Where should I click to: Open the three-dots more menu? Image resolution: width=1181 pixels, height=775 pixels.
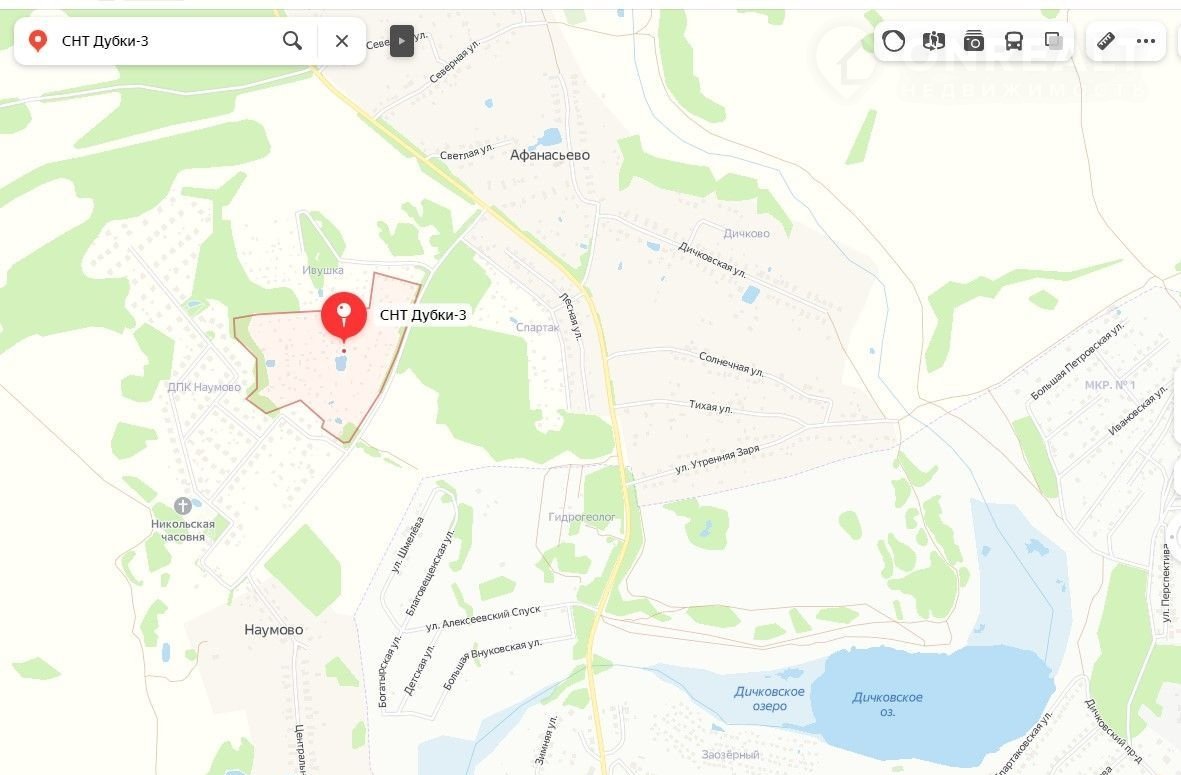pos(1146,41)
